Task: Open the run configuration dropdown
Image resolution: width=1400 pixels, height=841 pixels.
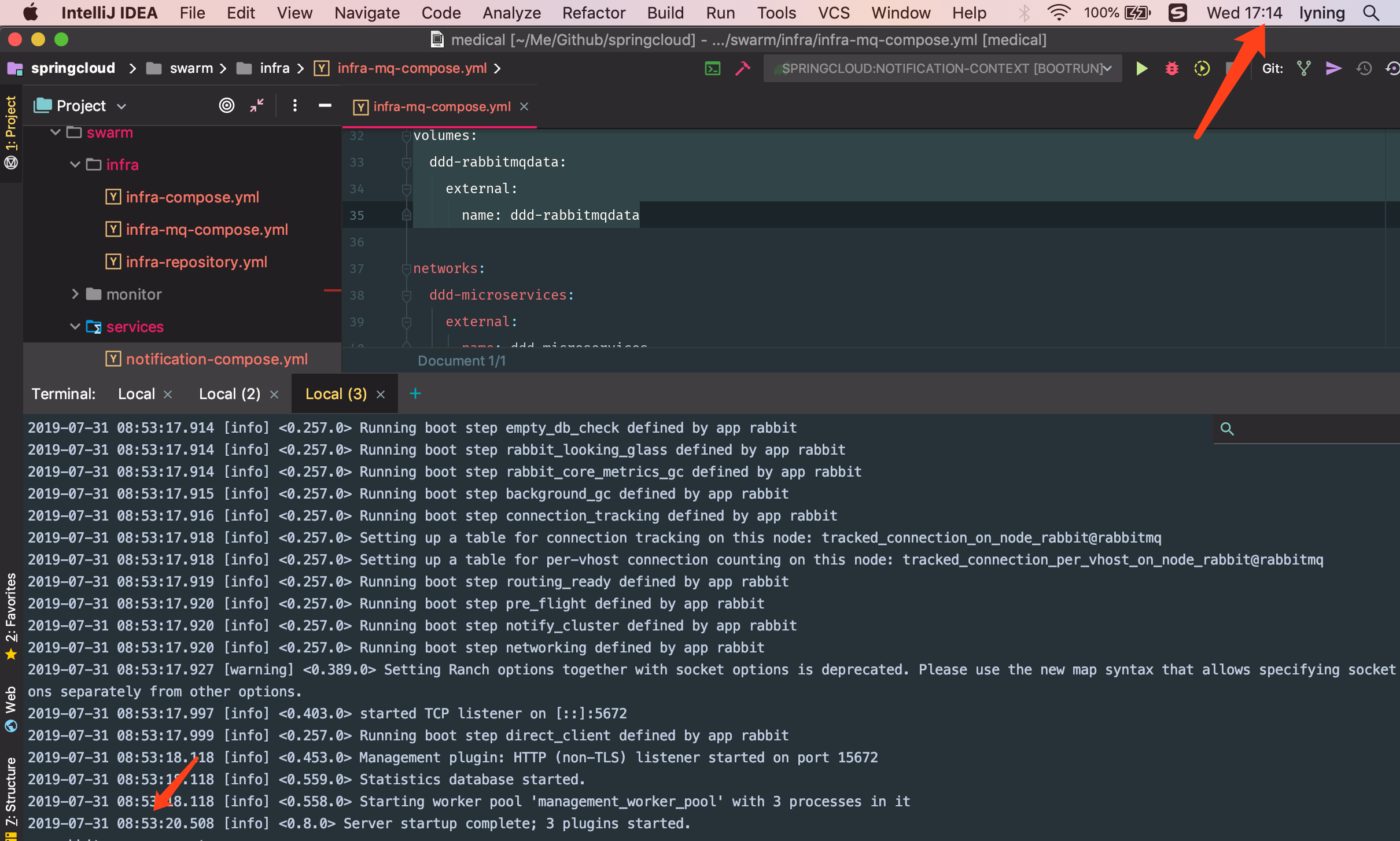Action: click(943, 69)
